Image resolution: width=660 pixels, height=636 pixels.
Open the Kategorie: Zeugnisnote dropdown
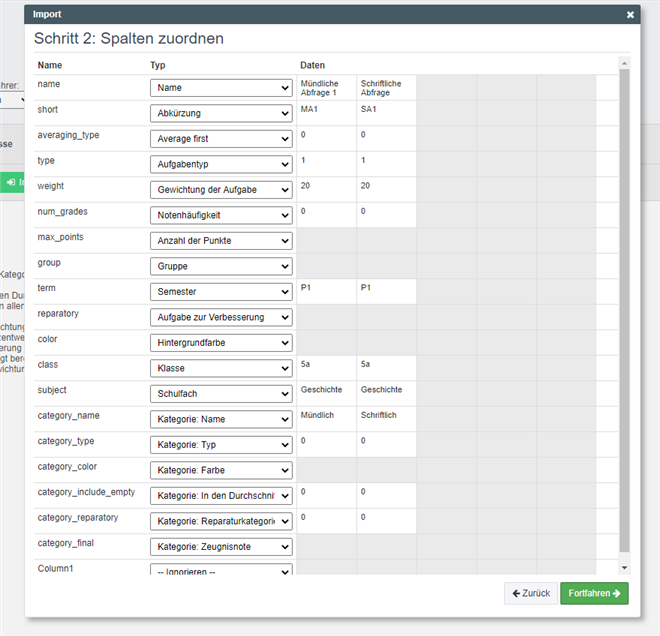(x=221, y=547)
